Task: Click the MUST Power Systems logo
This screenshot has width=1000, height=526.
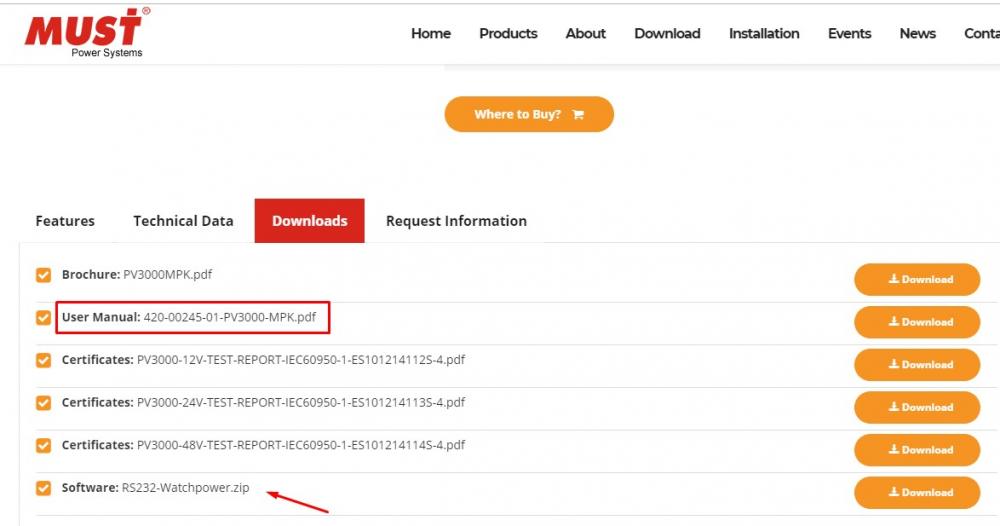Action: [87, 33]
